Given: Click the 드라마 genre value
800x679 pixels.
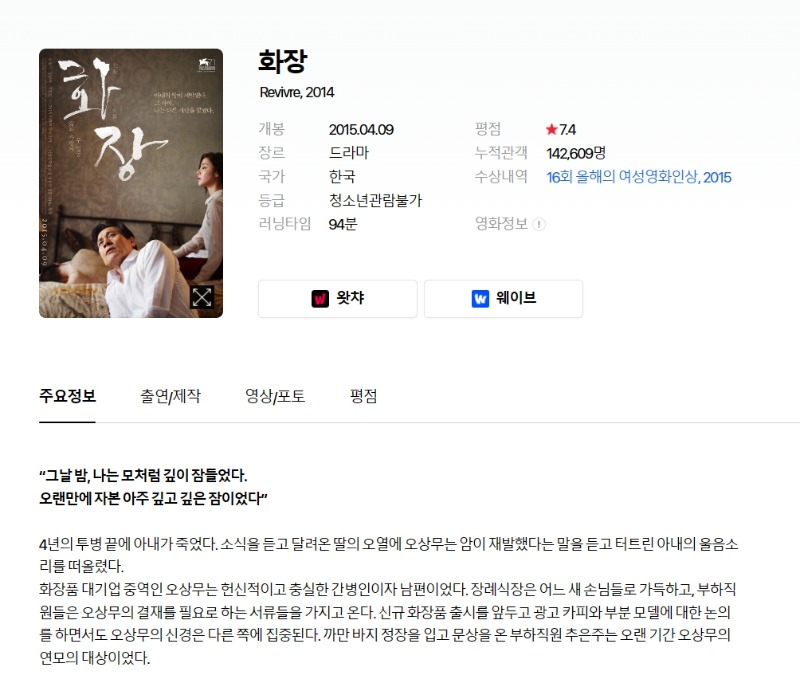Looking at the screenshot, I should tap(349, 153).
